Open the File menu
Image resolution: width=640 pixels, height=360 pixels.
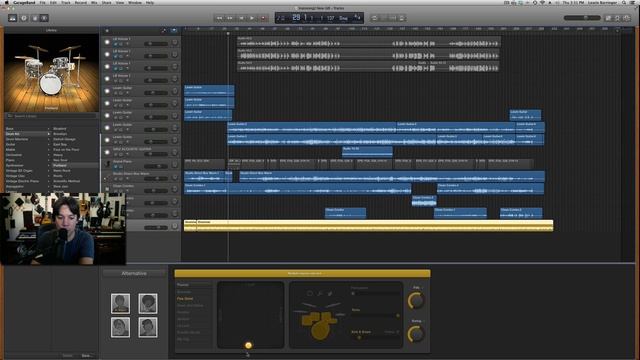click(42, 2)
